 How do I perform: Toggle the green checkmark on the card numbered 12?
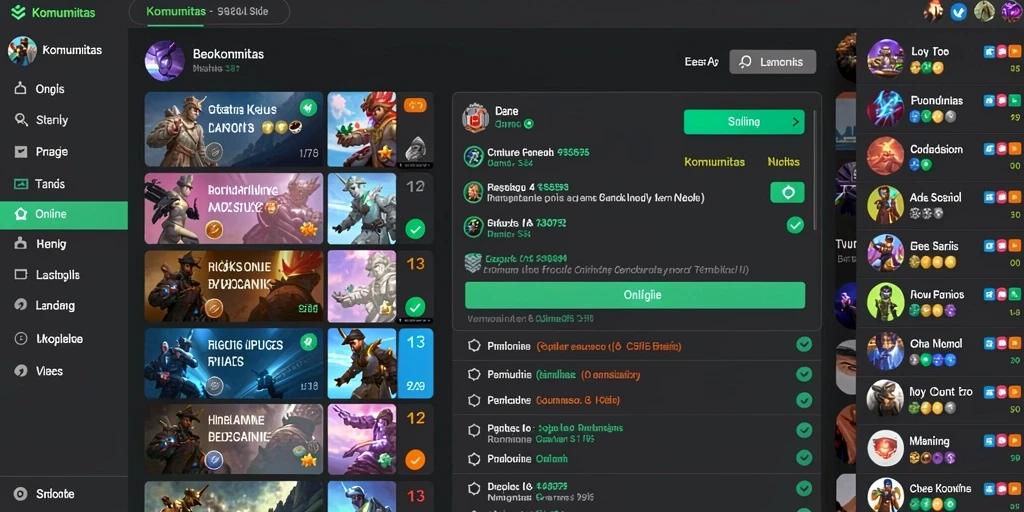[415, 229]
